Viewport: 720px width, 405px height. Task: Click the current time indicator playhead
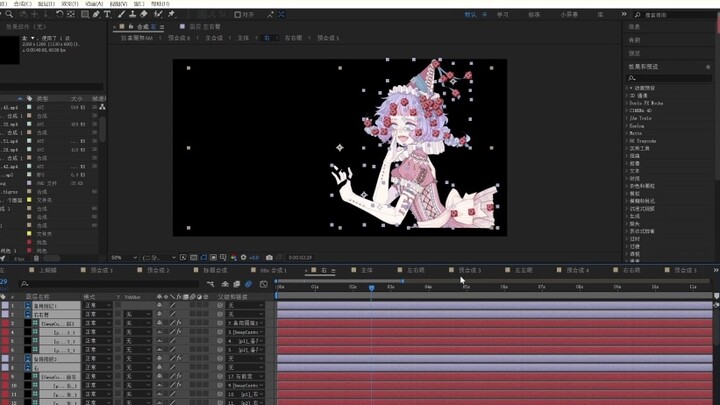point(371,287)
